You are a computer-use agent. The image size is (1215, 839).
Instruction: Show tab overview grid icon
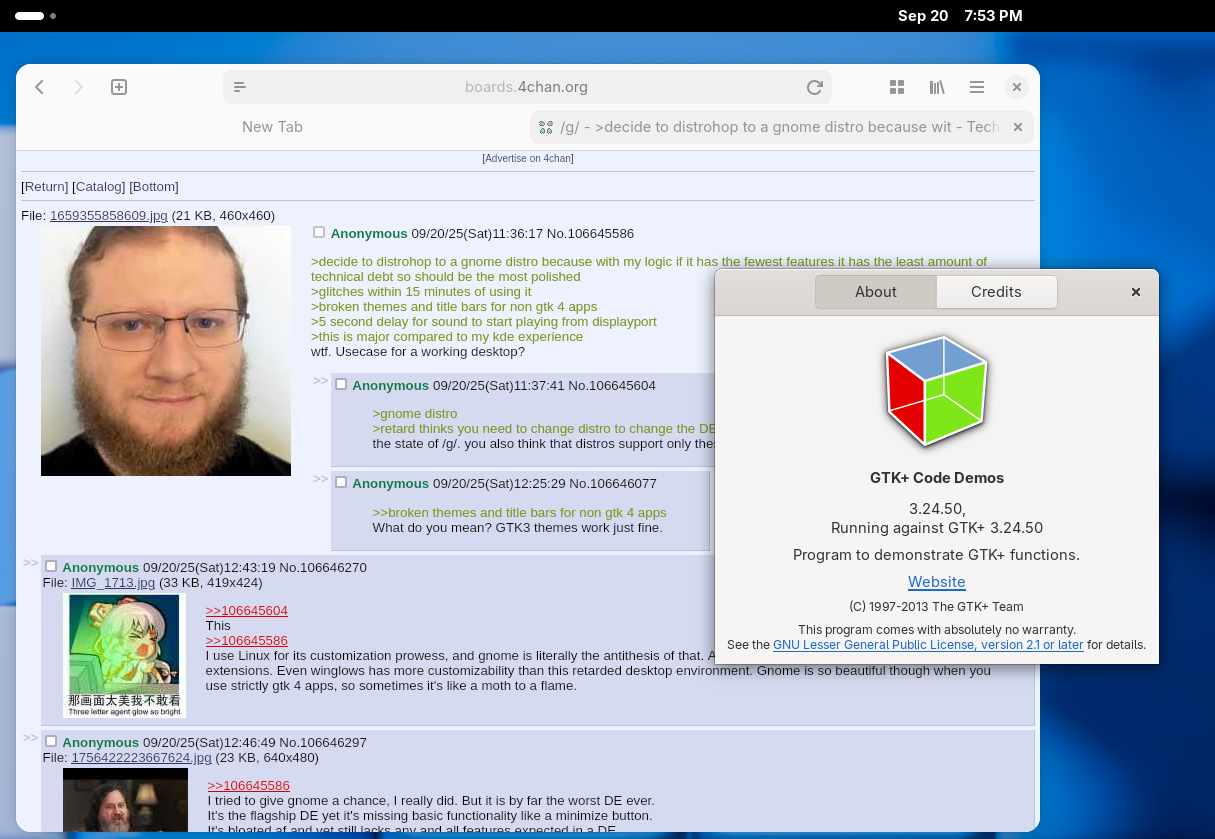(897, 87)
